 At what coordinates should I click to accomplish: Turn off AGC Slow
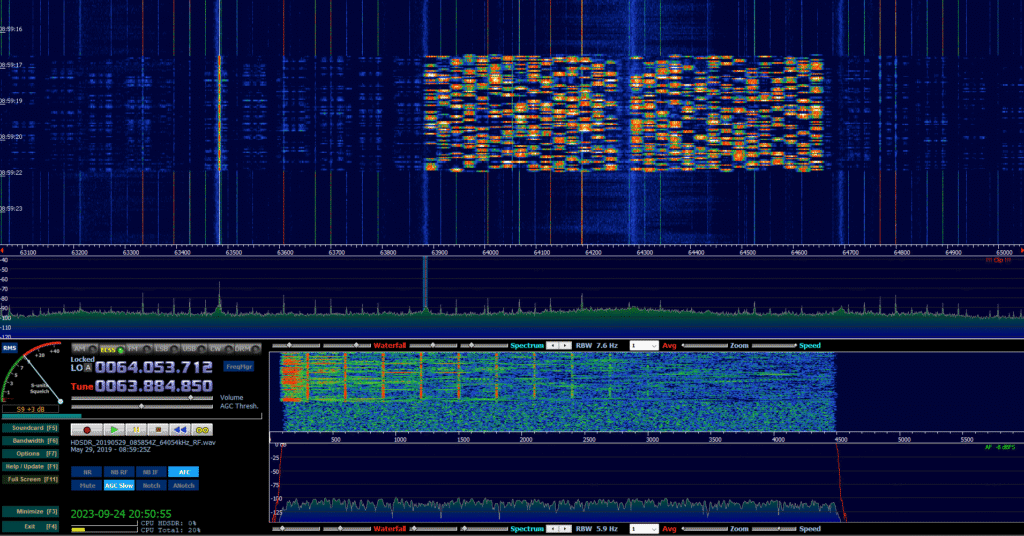(x=119, y=485)
